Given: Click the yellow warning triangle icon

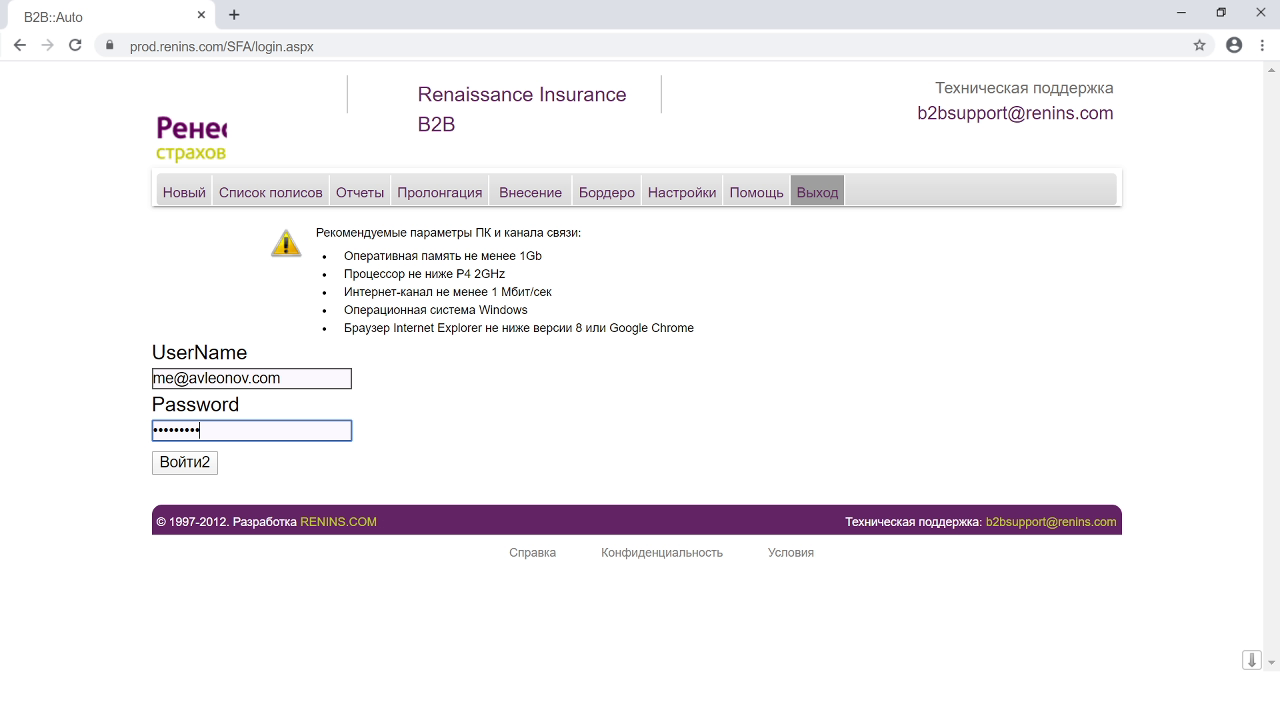Looking at the screenshot, I should tap(286, 243).
